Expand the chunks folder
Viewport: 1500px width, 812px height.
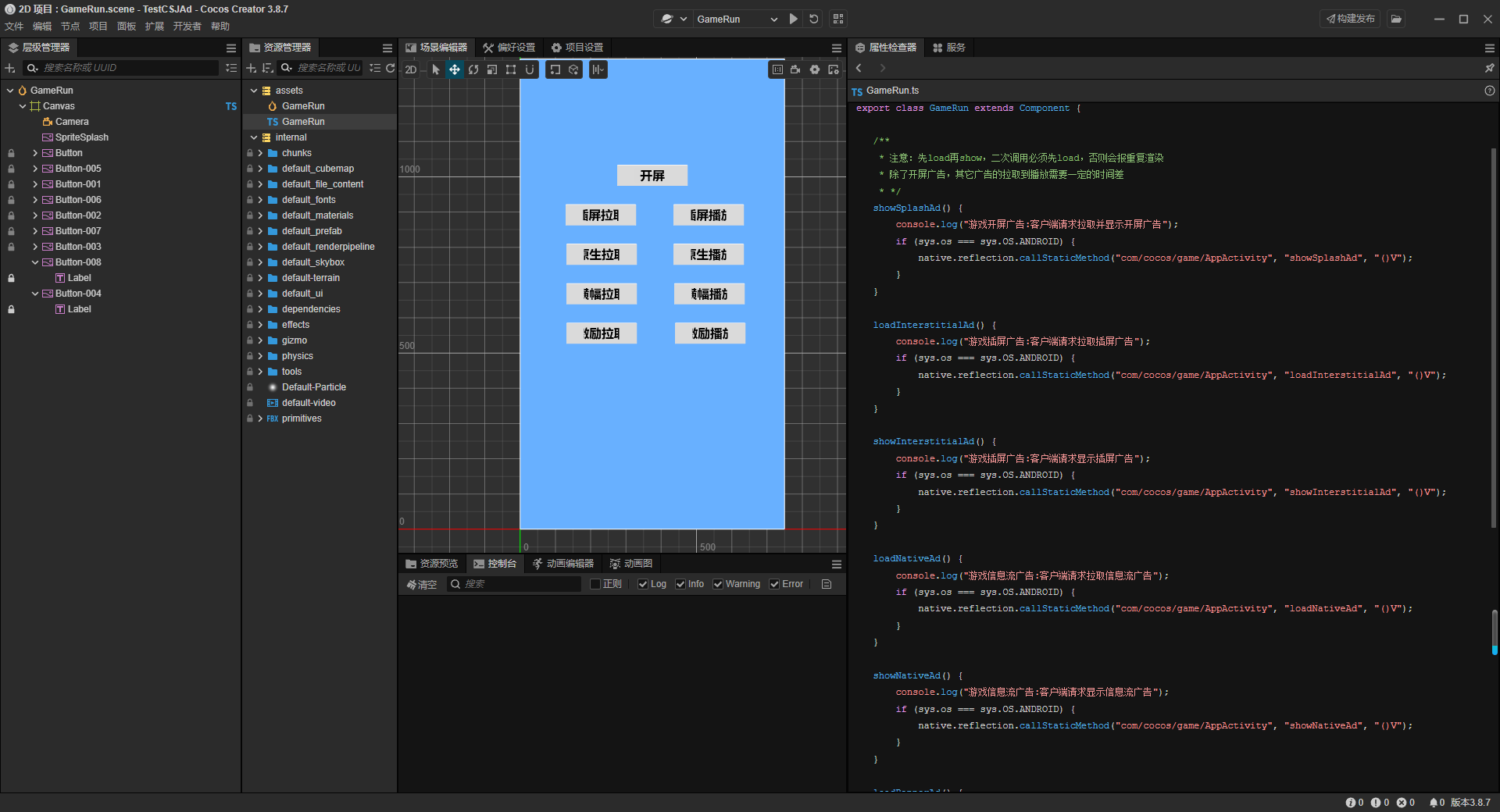[x=260, y=153]
